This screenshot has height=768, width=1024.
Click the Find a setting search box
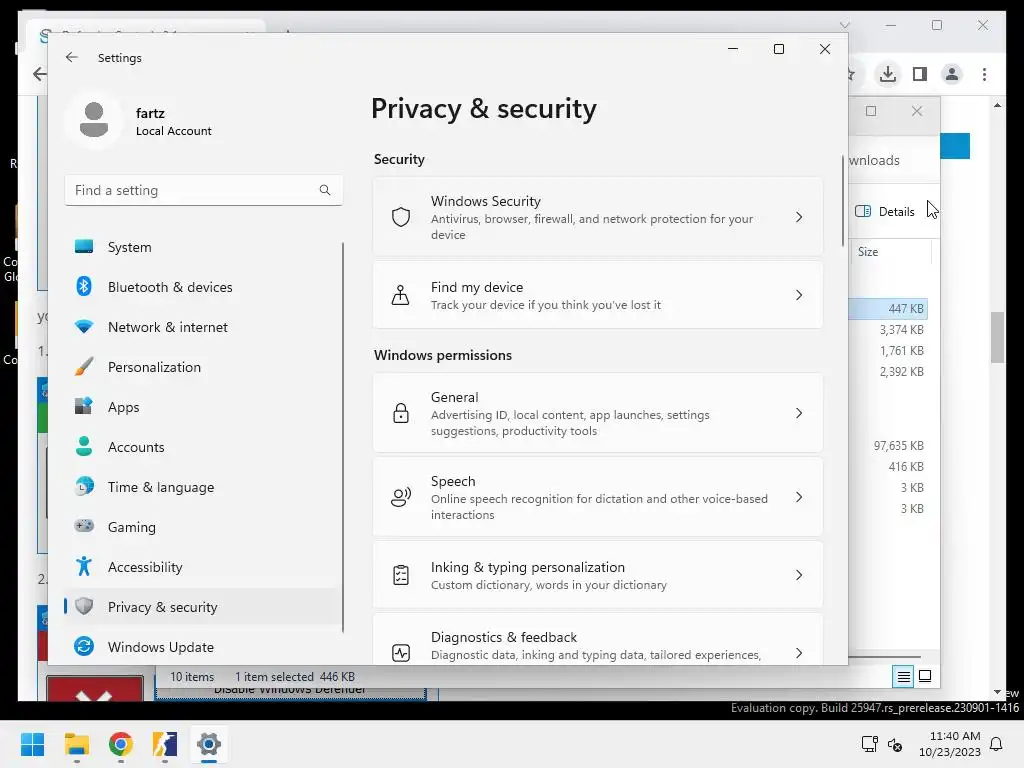203,190
